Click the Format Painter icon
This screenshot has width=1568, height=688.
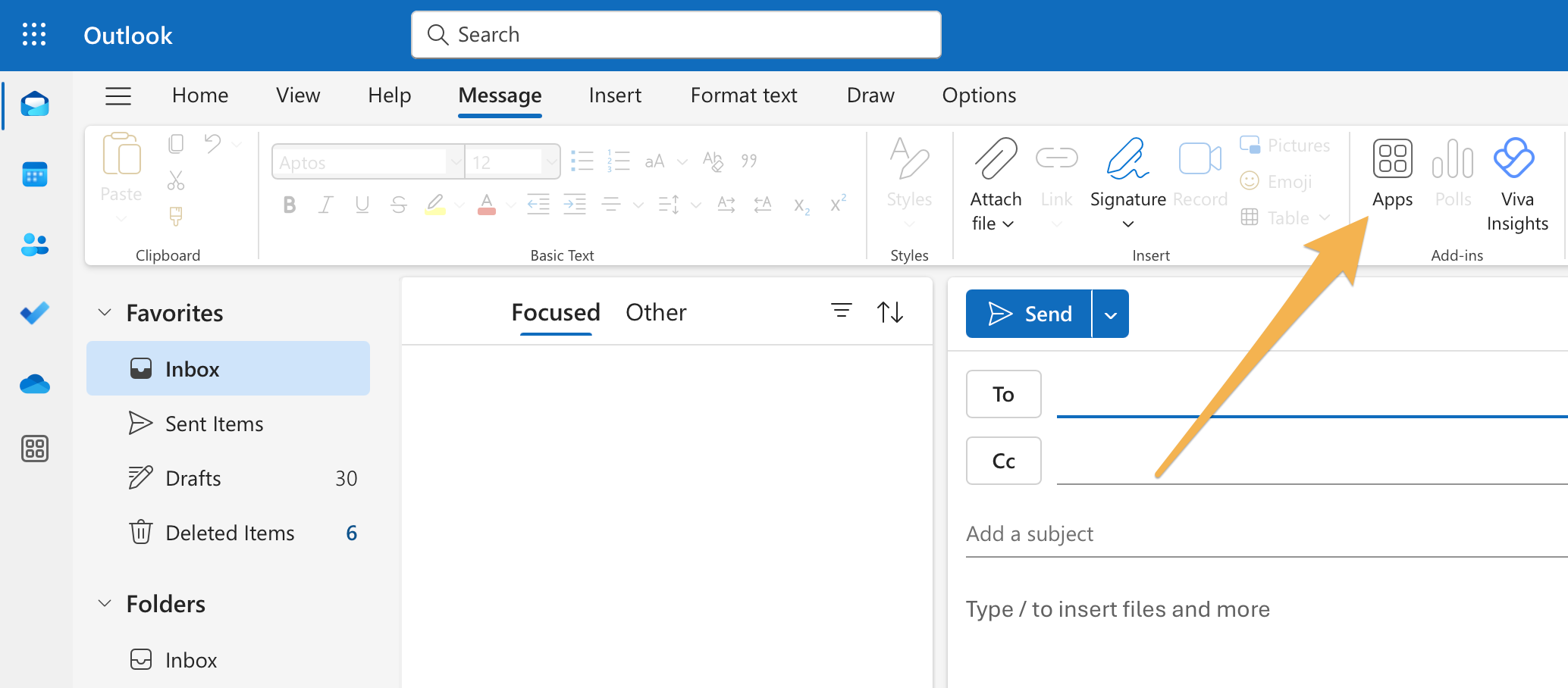click(x=176, y=217)
